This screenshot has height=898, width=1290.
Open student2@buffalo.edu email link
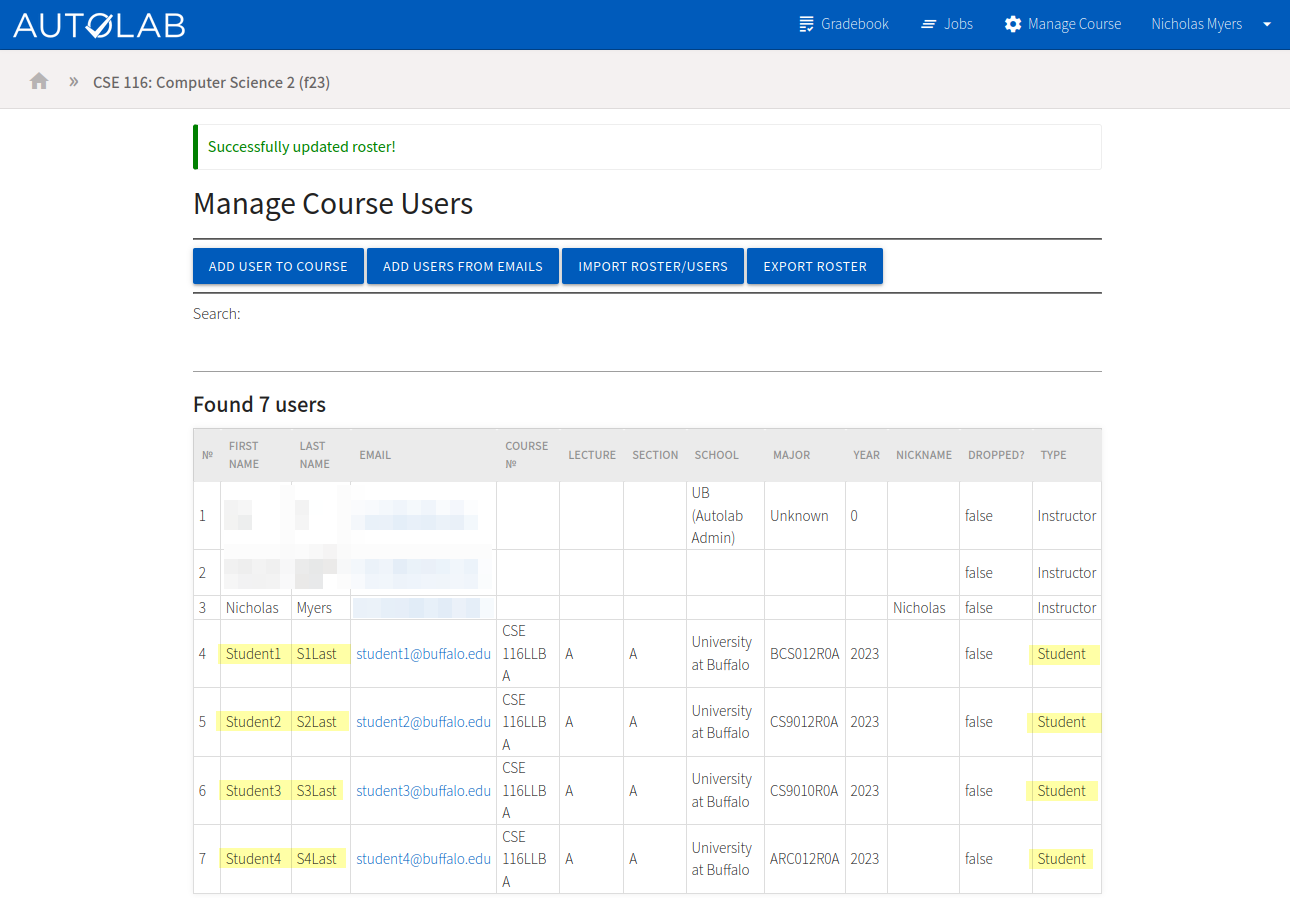pos(424,722)
